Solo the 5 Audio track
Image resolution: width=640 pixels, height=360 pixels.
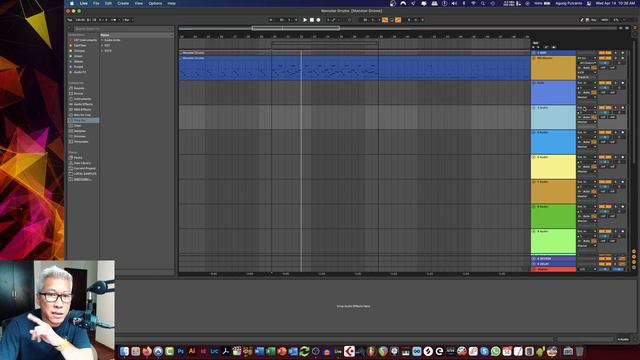(616, 133)
